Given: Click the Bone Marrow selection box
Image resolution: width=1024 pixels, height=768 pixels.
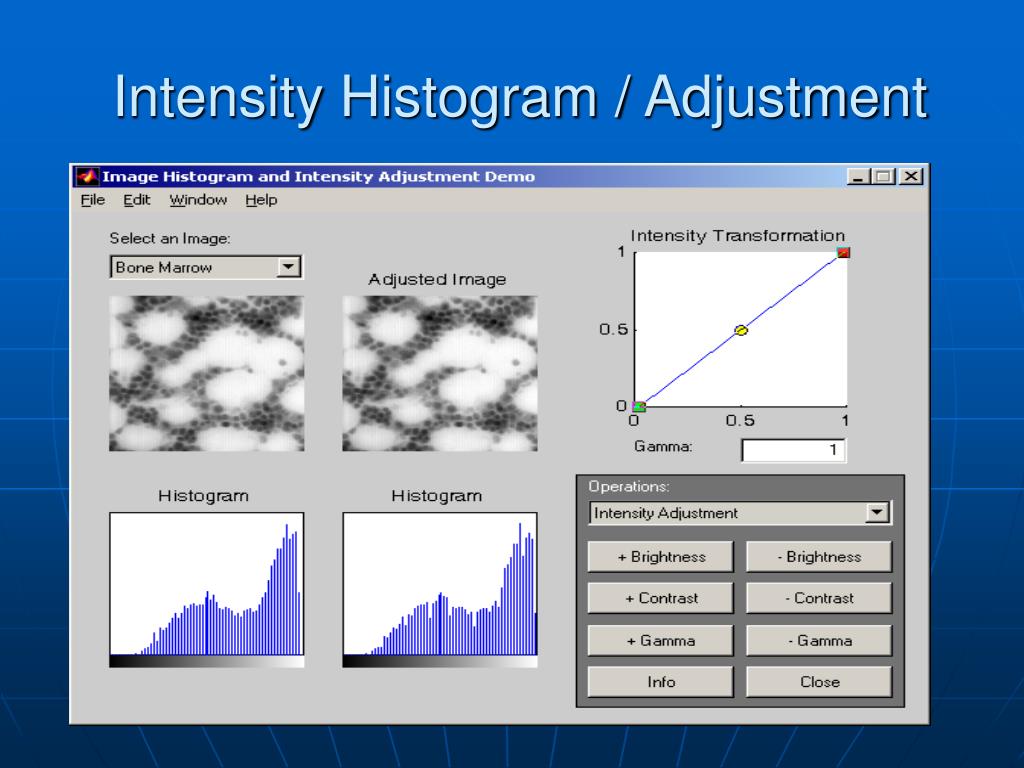Looking at the screenshot, I should point(206,267).
